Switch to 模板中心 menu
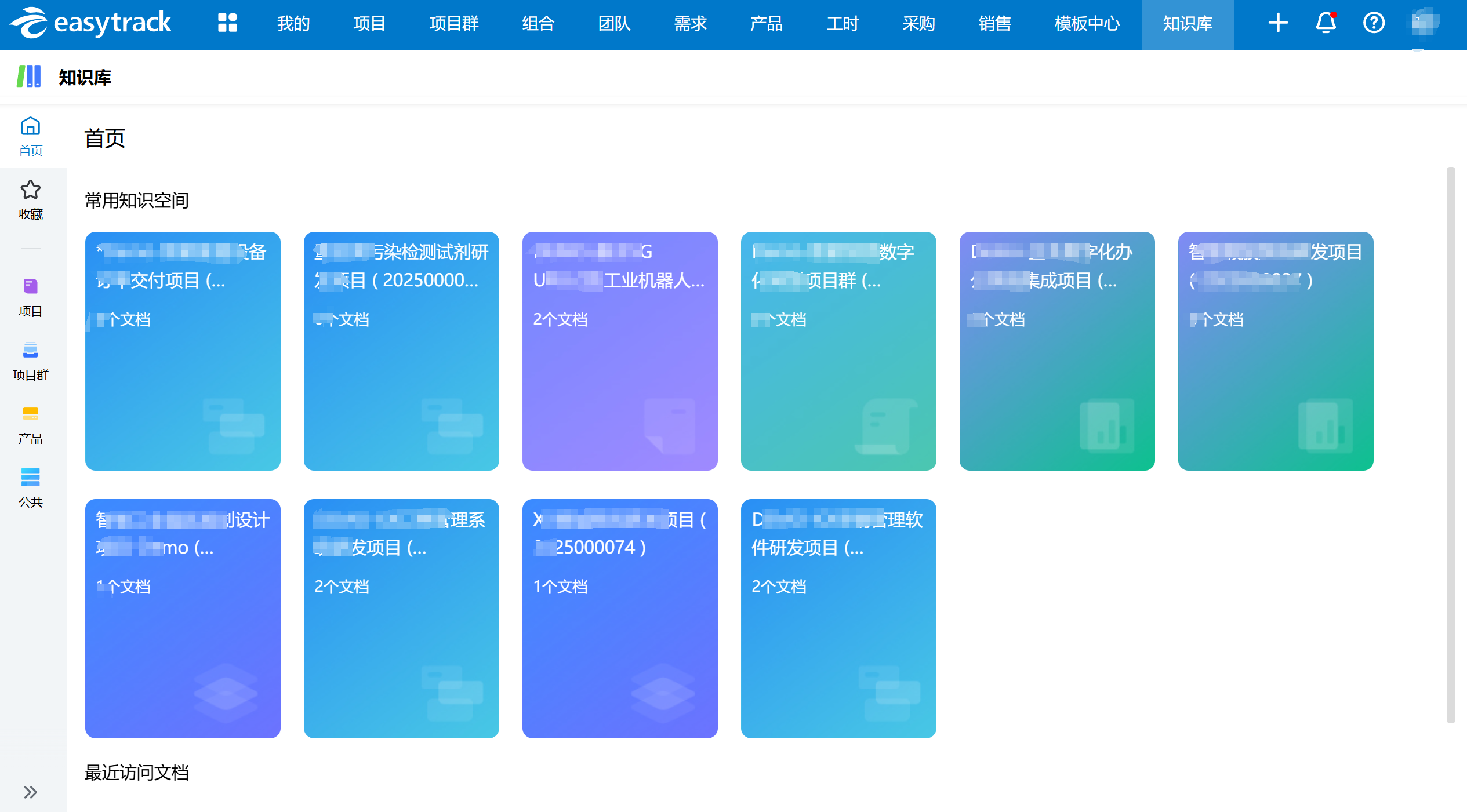The height and width of the screenshot is (812, 1467). coord(1087,24)
